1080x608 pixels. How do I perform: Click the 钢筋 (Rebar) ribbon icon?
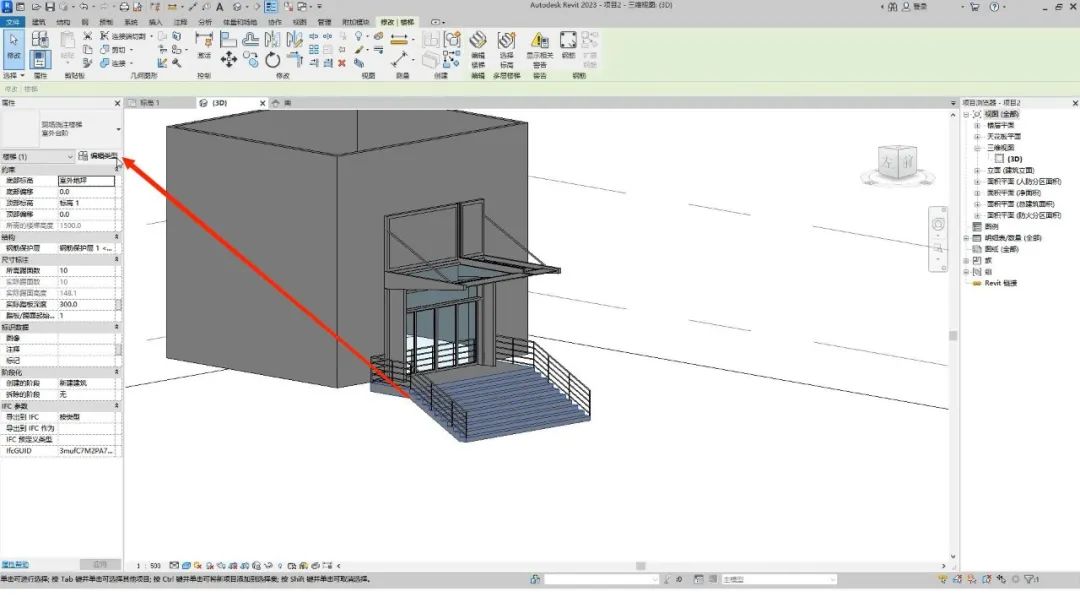pos(568,45)
